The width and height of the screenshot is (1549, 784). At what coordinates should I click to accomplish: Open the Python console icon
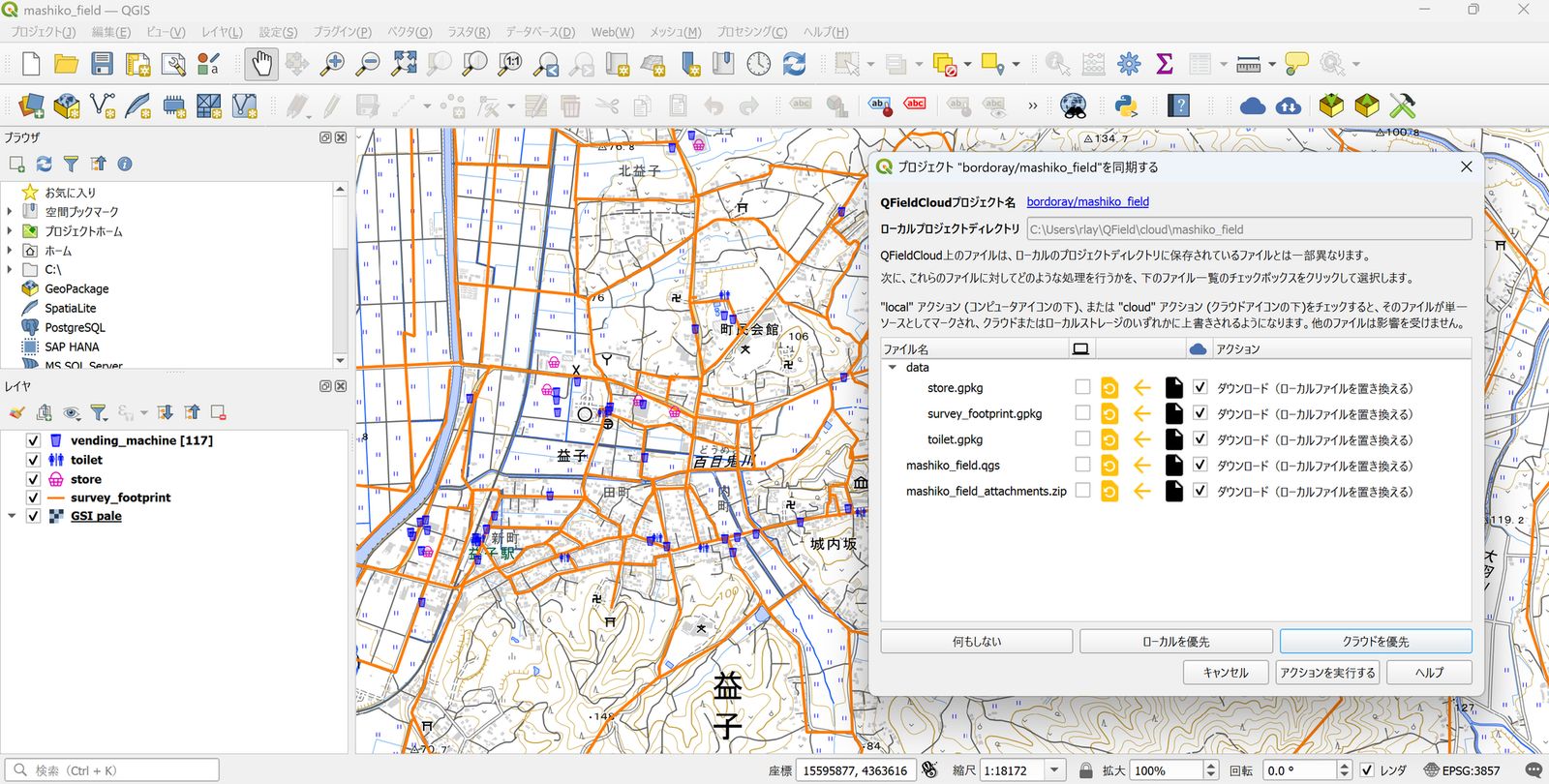1125,105
